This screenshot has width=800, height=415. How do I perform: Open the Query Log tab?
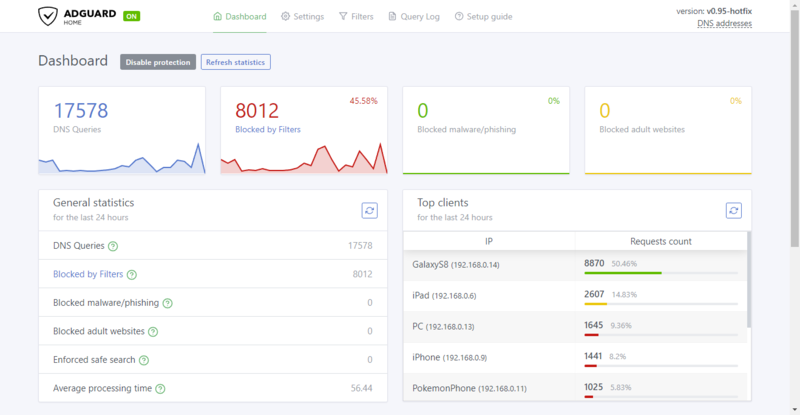[x=414, y=17]
